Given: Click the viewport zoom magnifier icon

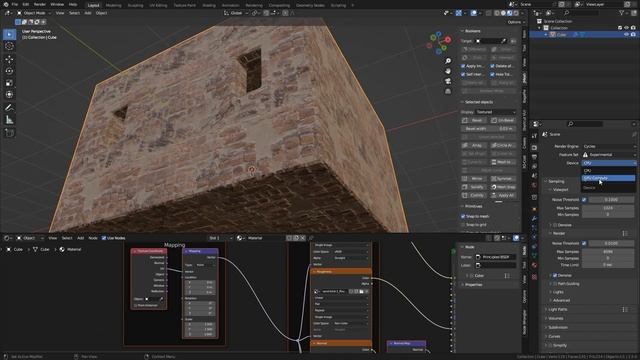Looking at the screenshot, I should tap(448, 61).
